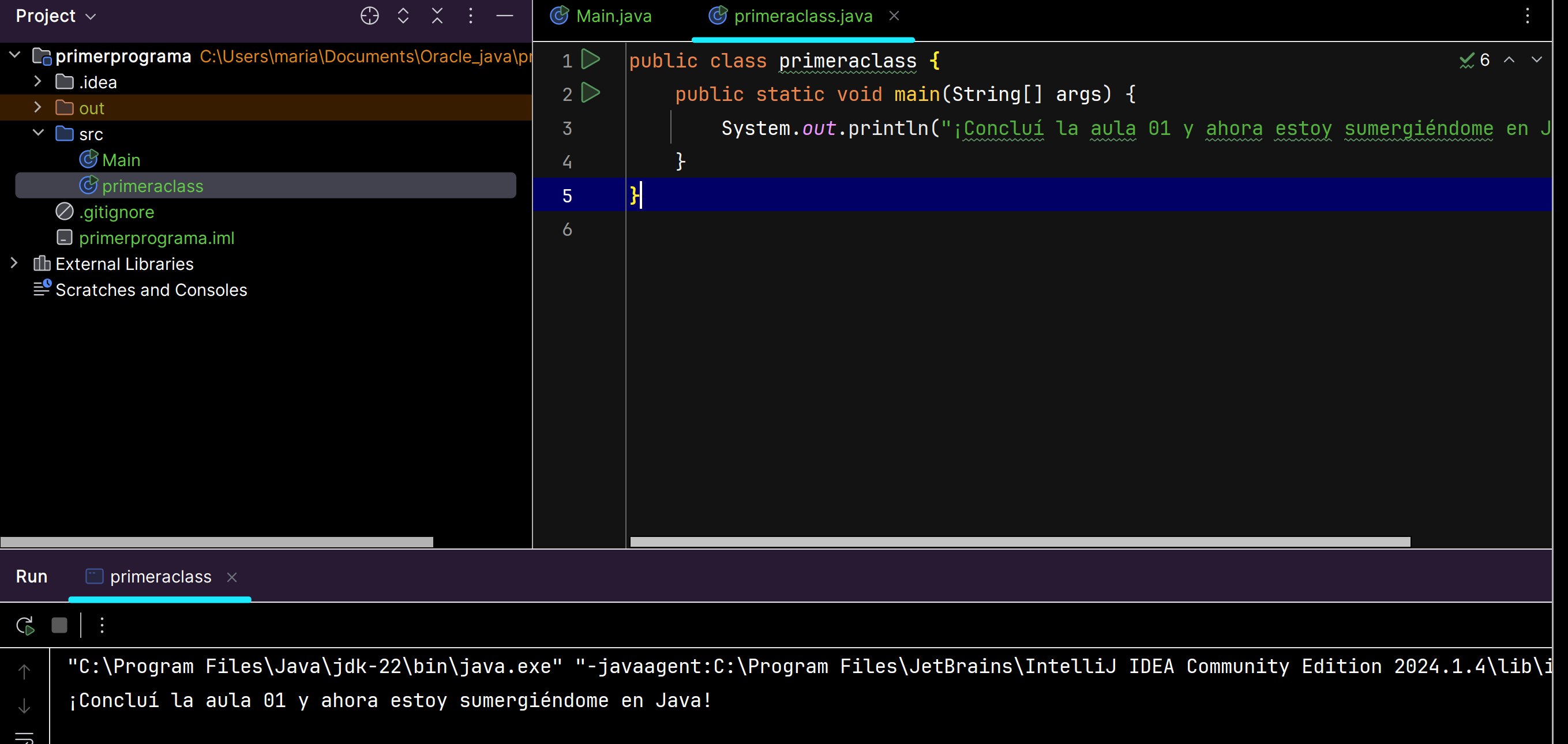1568x744 pixels.
Task: Click the Collapse All icon in Project panel
Action: [x=437, y=16]
